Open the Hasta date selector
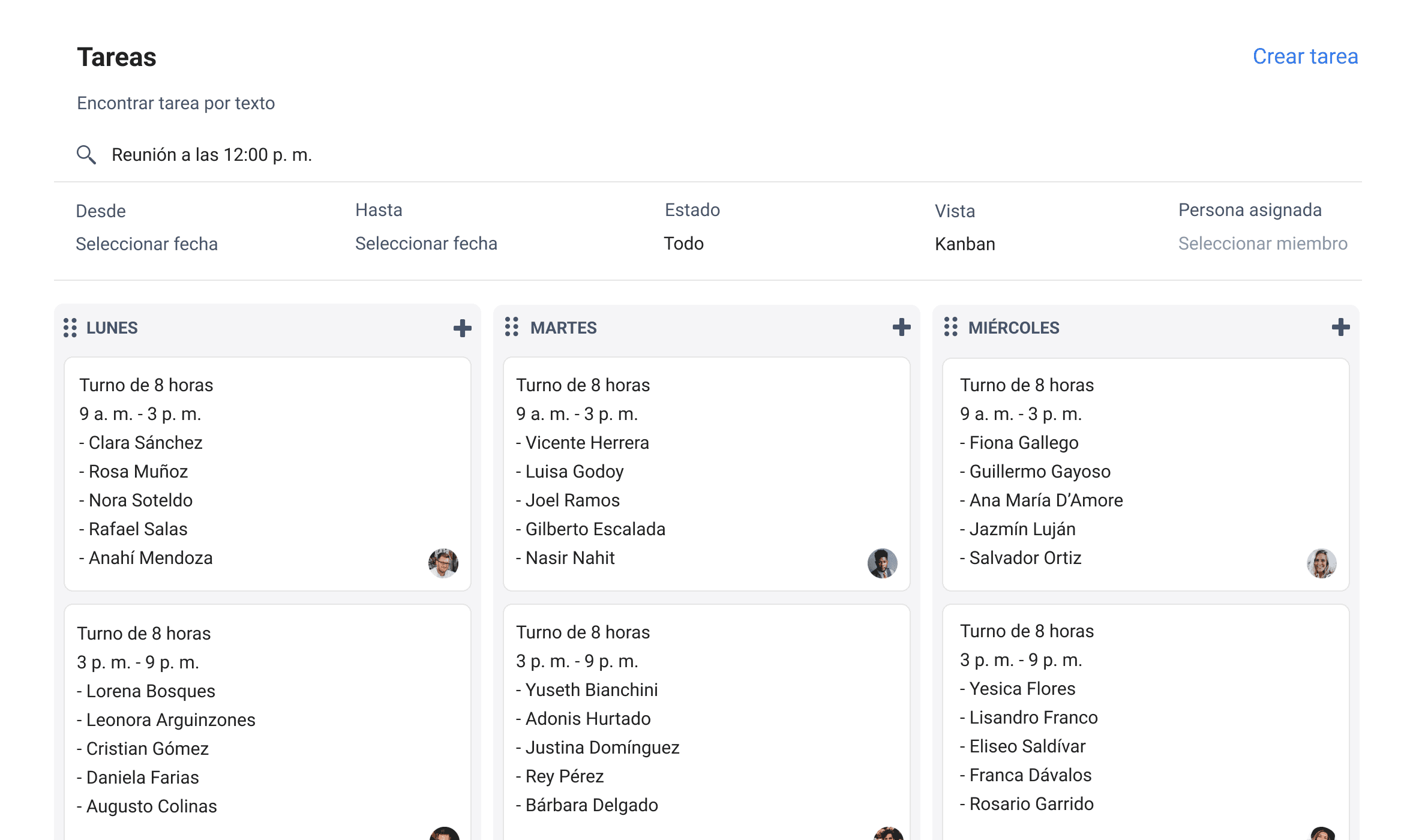The image size is (1416, 840). 426,244
